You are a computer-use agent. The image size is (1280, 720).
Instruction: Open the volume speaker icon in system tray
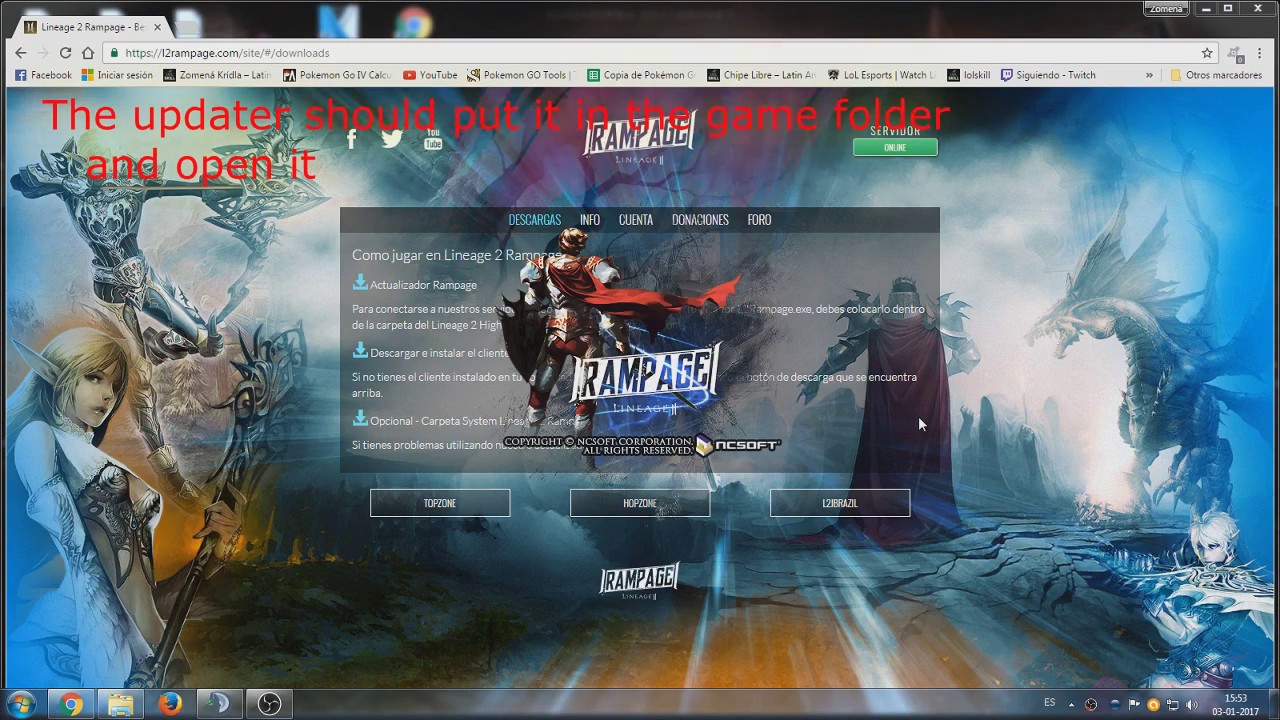pyautogui.click(x=1191, y=705)
